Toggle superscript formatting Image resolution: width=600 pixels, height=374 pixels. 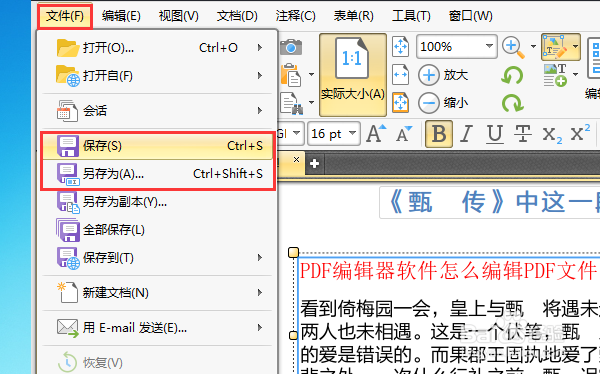click(x=580, y=133)
